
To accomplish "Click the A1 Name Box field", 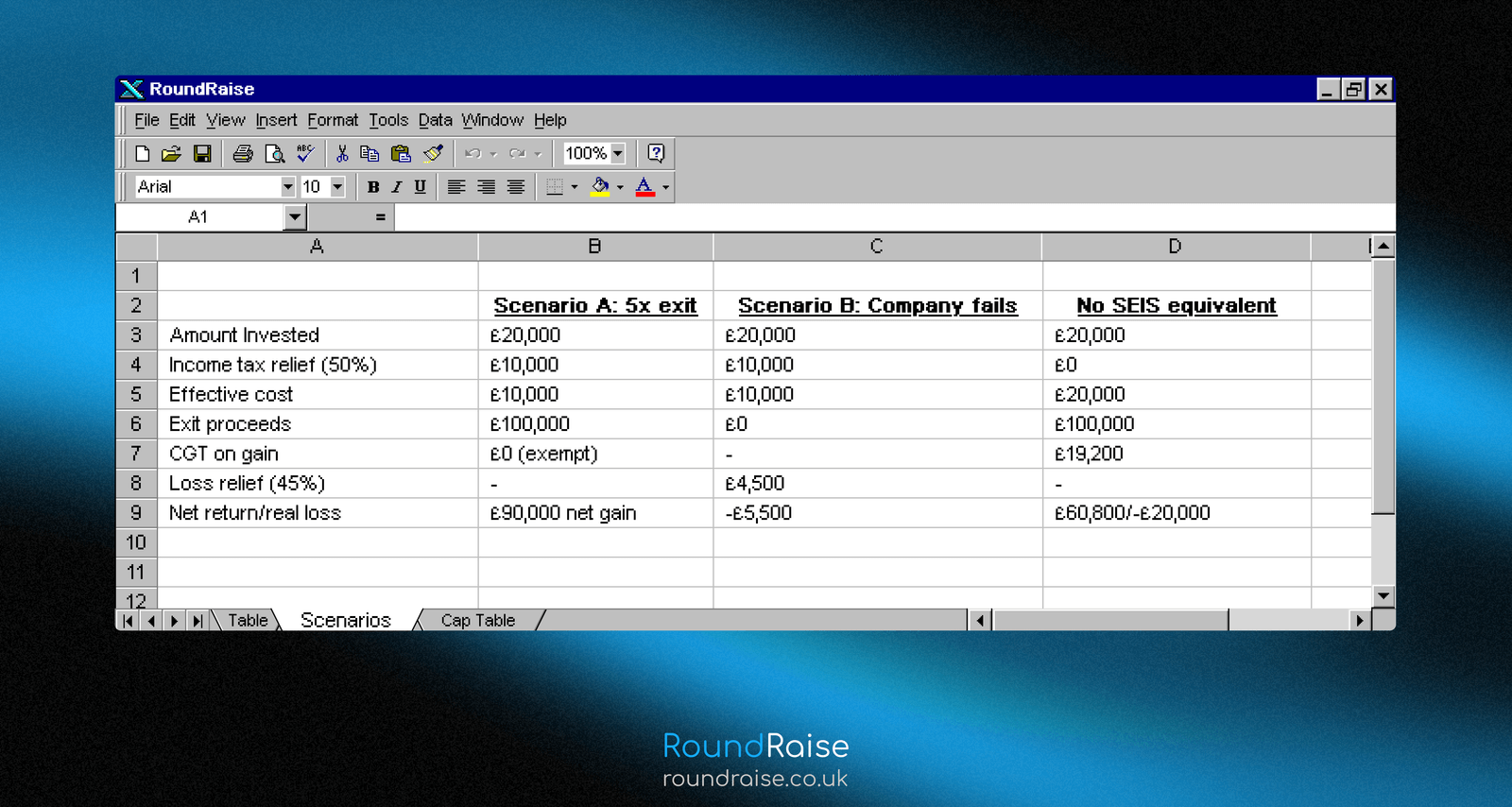I will (199, 217).
